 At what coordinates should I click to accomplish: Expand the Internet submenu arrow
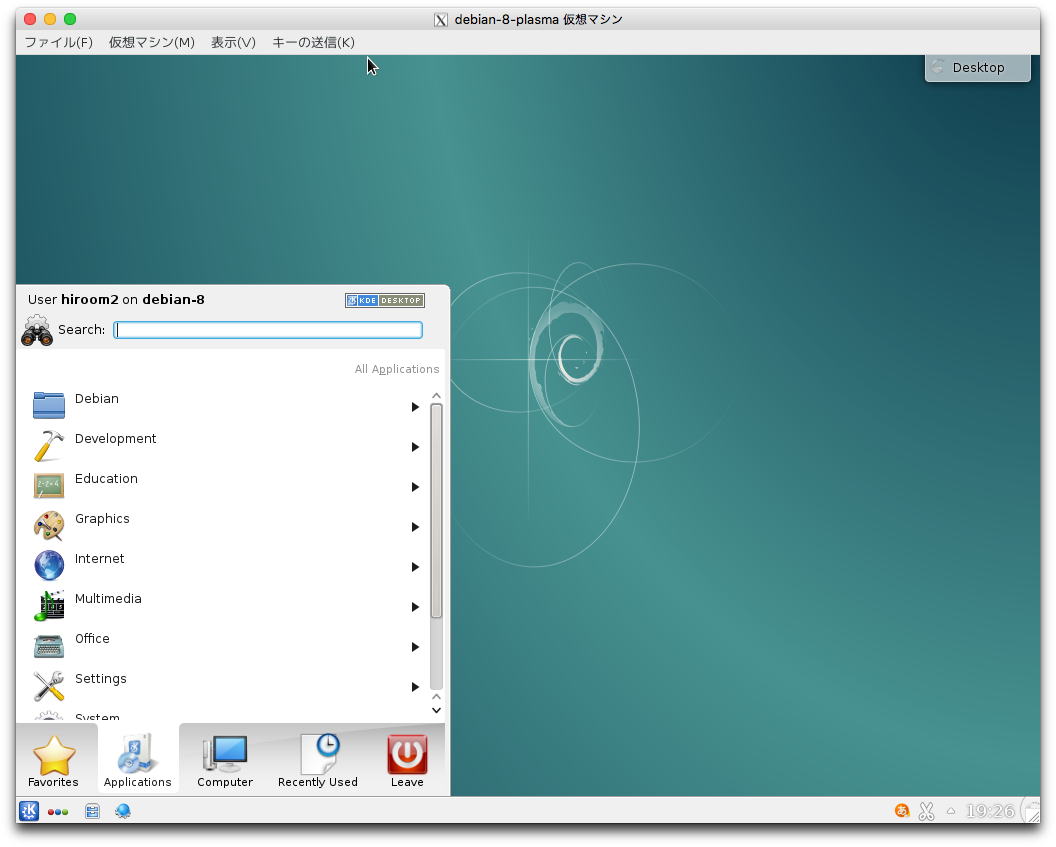pyautogui.click(x=415, y=567)
